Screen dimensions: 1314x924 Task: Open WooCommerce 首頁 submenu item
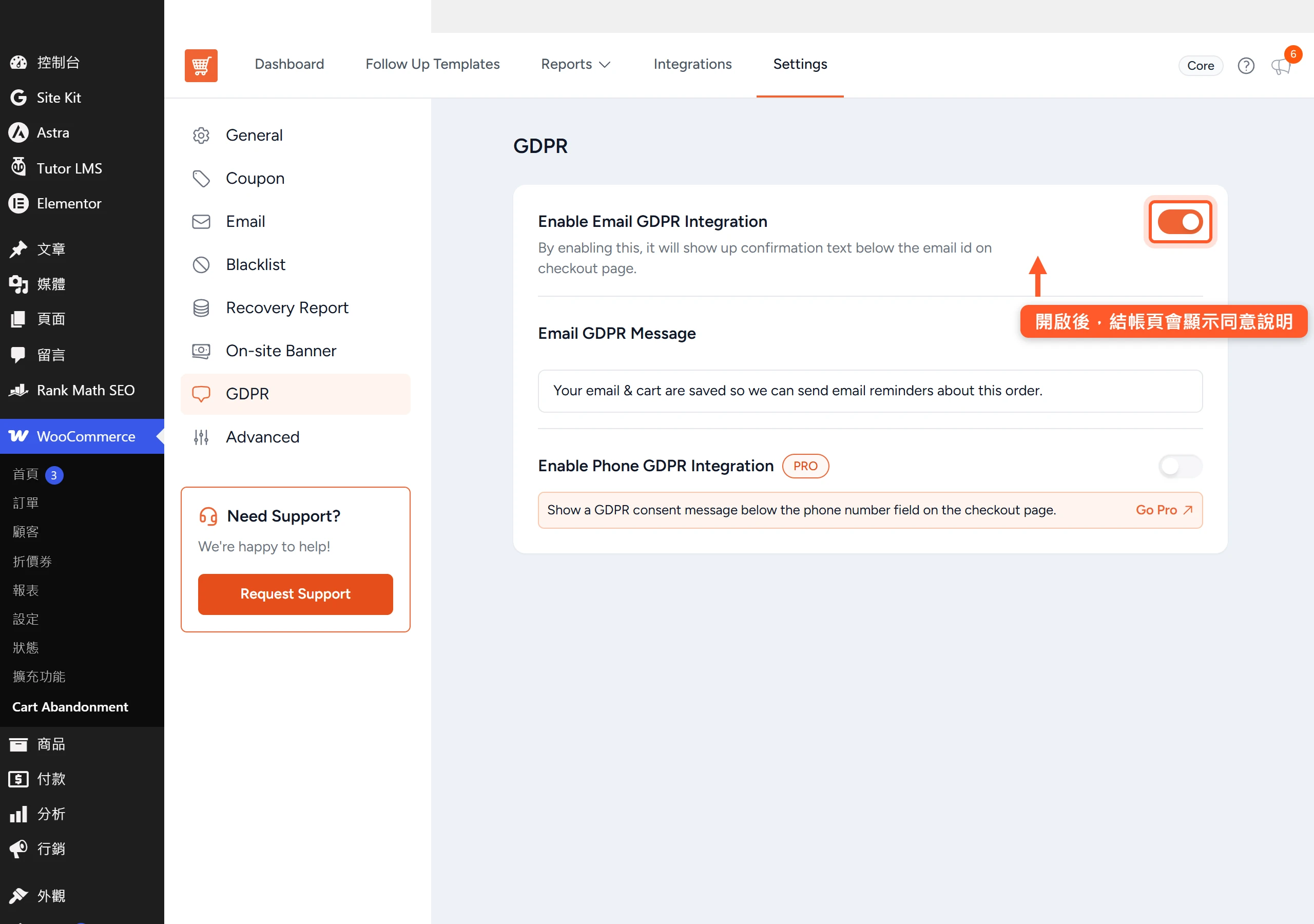26,475
